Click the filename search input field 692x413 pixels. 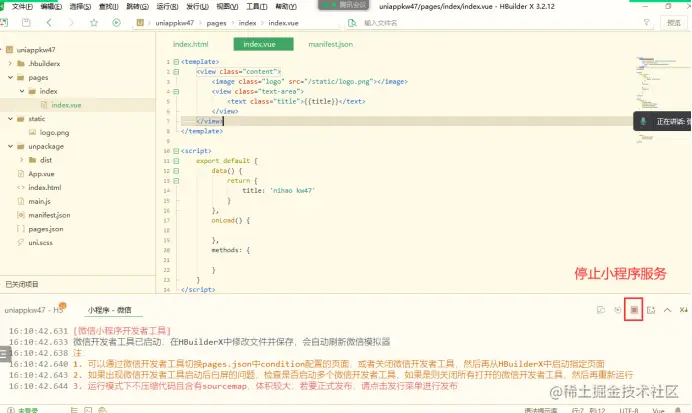[x=499, y=23]
